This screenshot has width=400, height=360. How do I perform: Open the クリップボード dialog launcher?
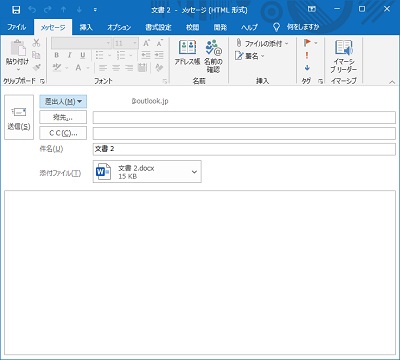coord(42,81)
